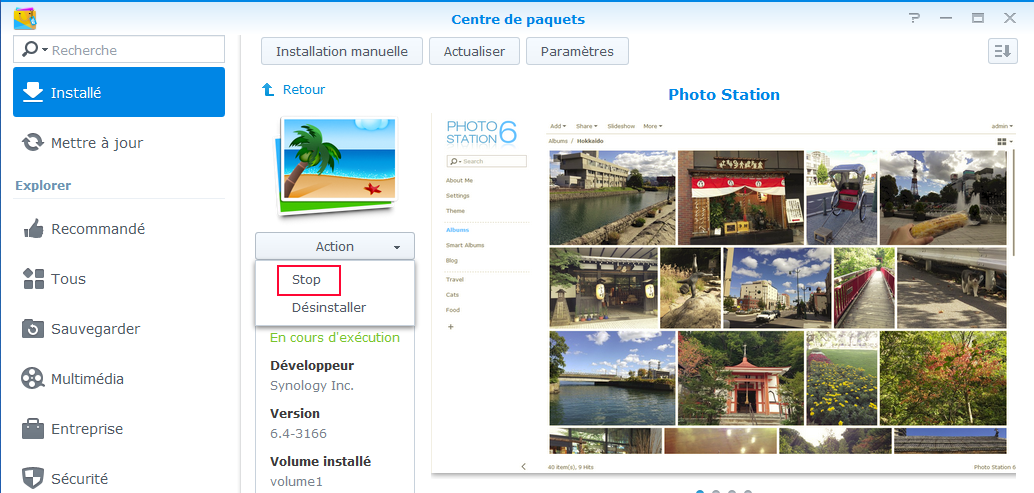Expand the Action dropdown button
The width and height of the screenshot is (1034, 493).
click(x=334, y=247)
